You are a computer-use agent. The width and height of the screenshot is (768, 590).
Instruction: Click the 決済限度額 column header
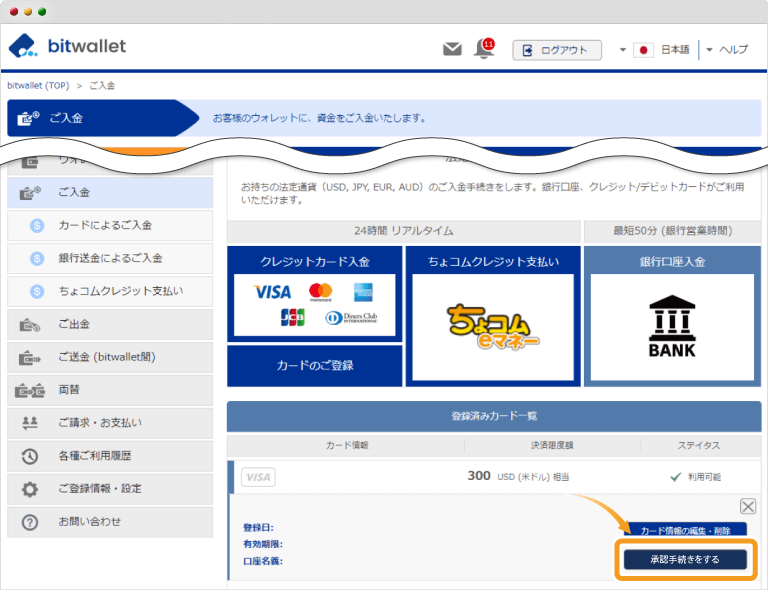point(552,445)
